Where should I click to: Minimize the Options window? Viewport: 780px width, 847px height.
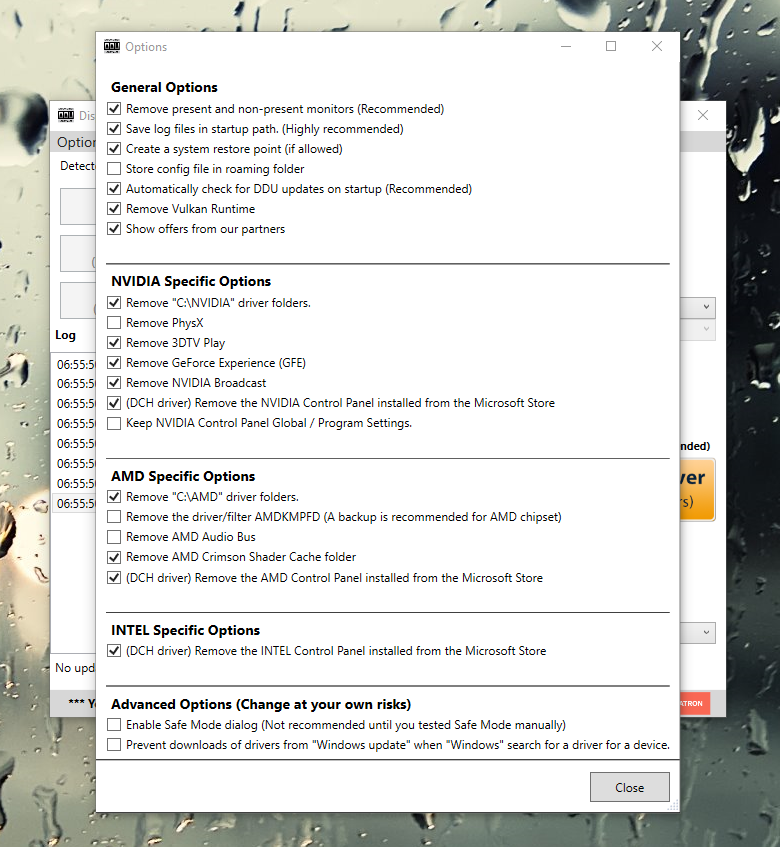point(566,46)
